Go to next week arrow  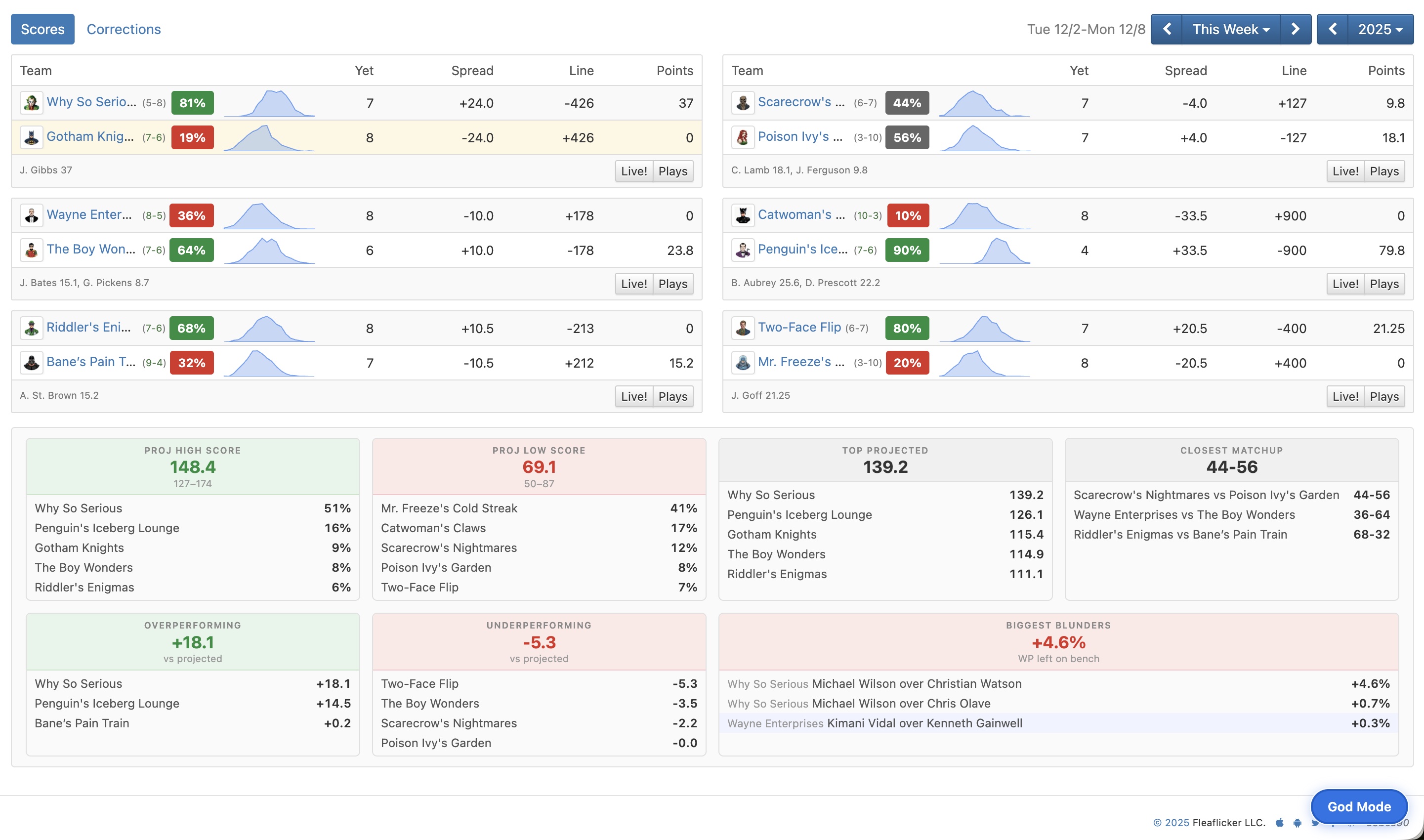(x=1296, y=30)
